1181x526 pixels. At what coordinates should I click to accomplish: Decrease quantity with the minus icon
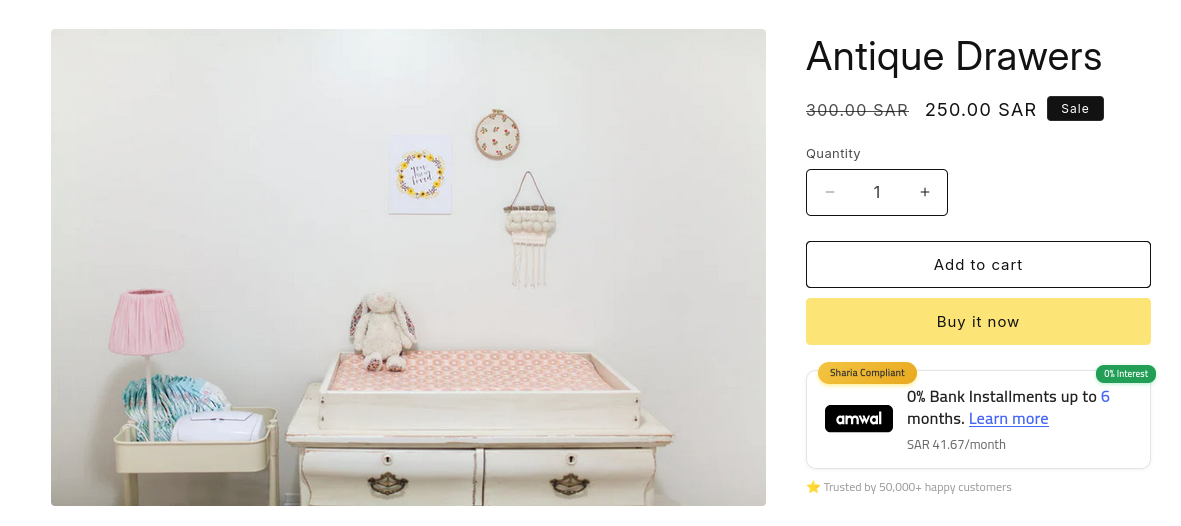pyautogui.click(x=830, y=192)
